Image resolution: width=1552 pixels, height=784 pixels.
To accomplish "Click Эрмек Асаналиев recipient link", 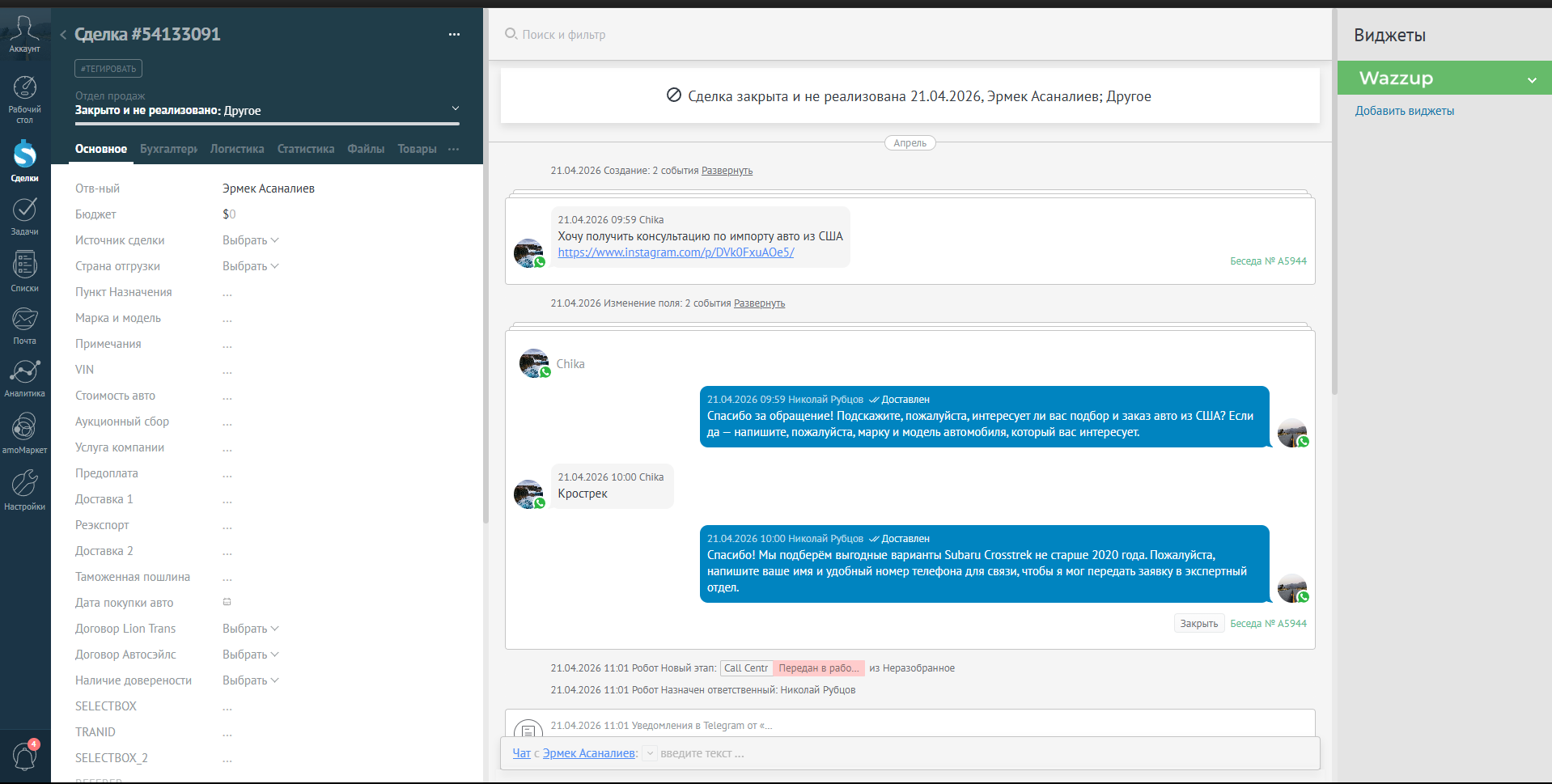I will pyautogui.click(x=589, y=753).
